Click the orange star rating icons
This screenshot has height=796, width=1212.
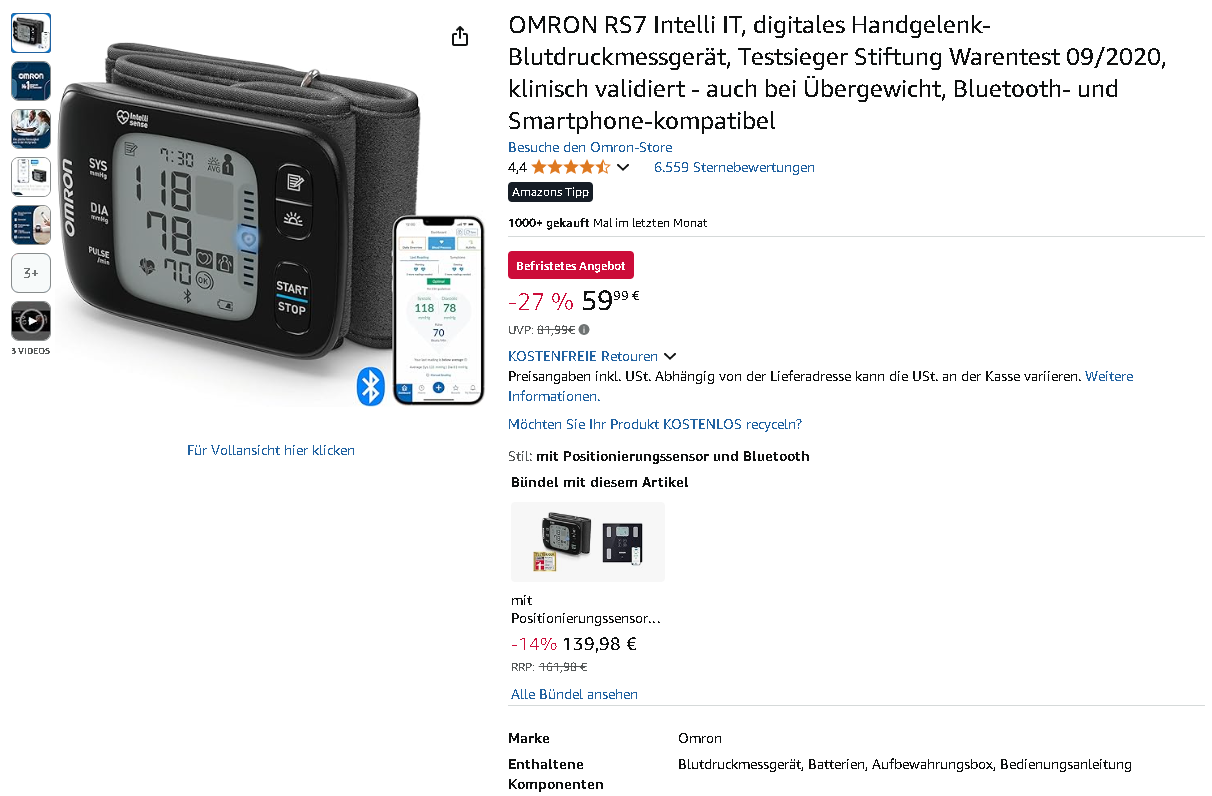pyautogui.click(x=570, y=167)
